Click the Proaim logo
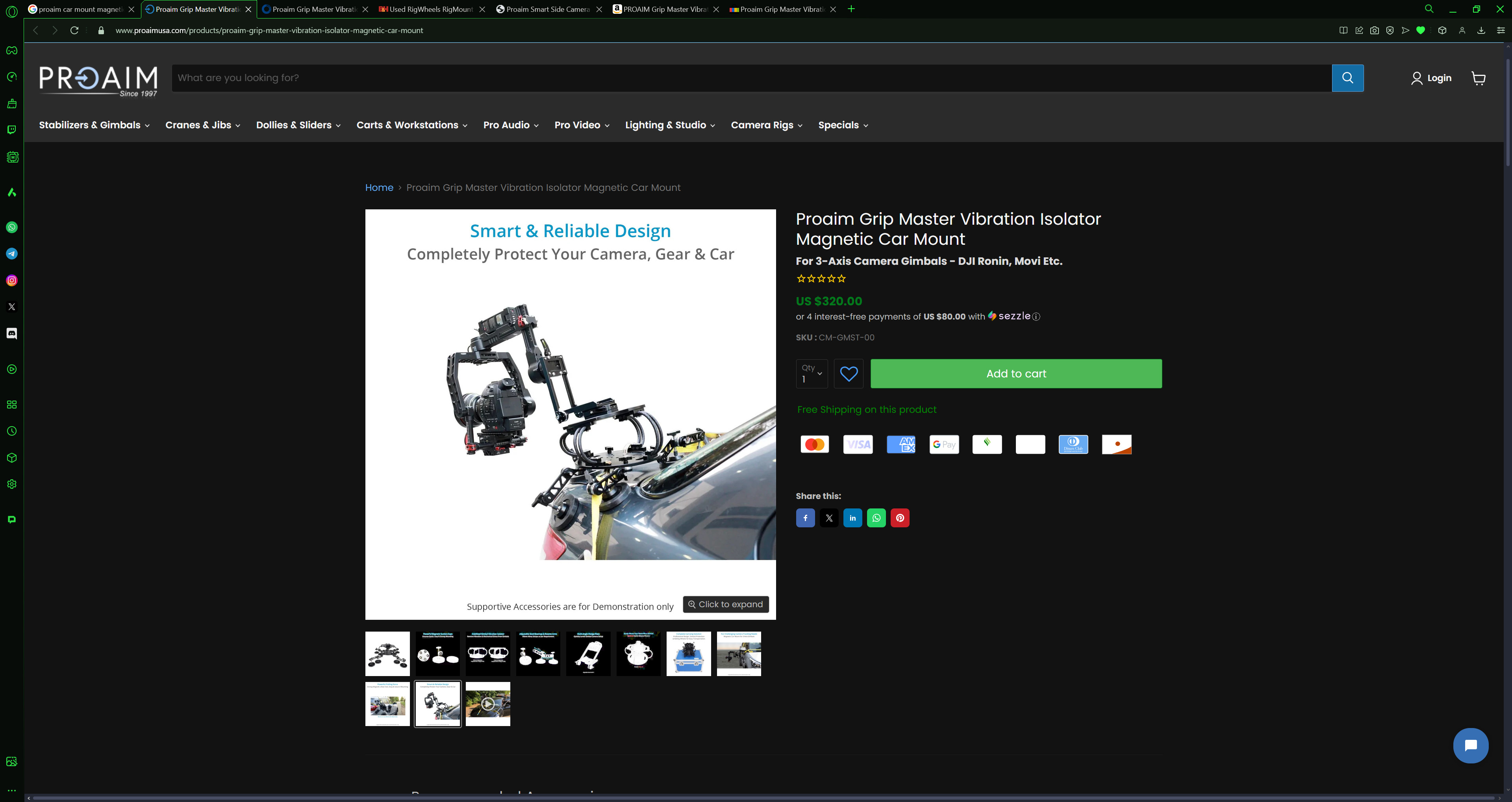The height and width of the screenshot is (802, 1512). (x=98, y=80)
